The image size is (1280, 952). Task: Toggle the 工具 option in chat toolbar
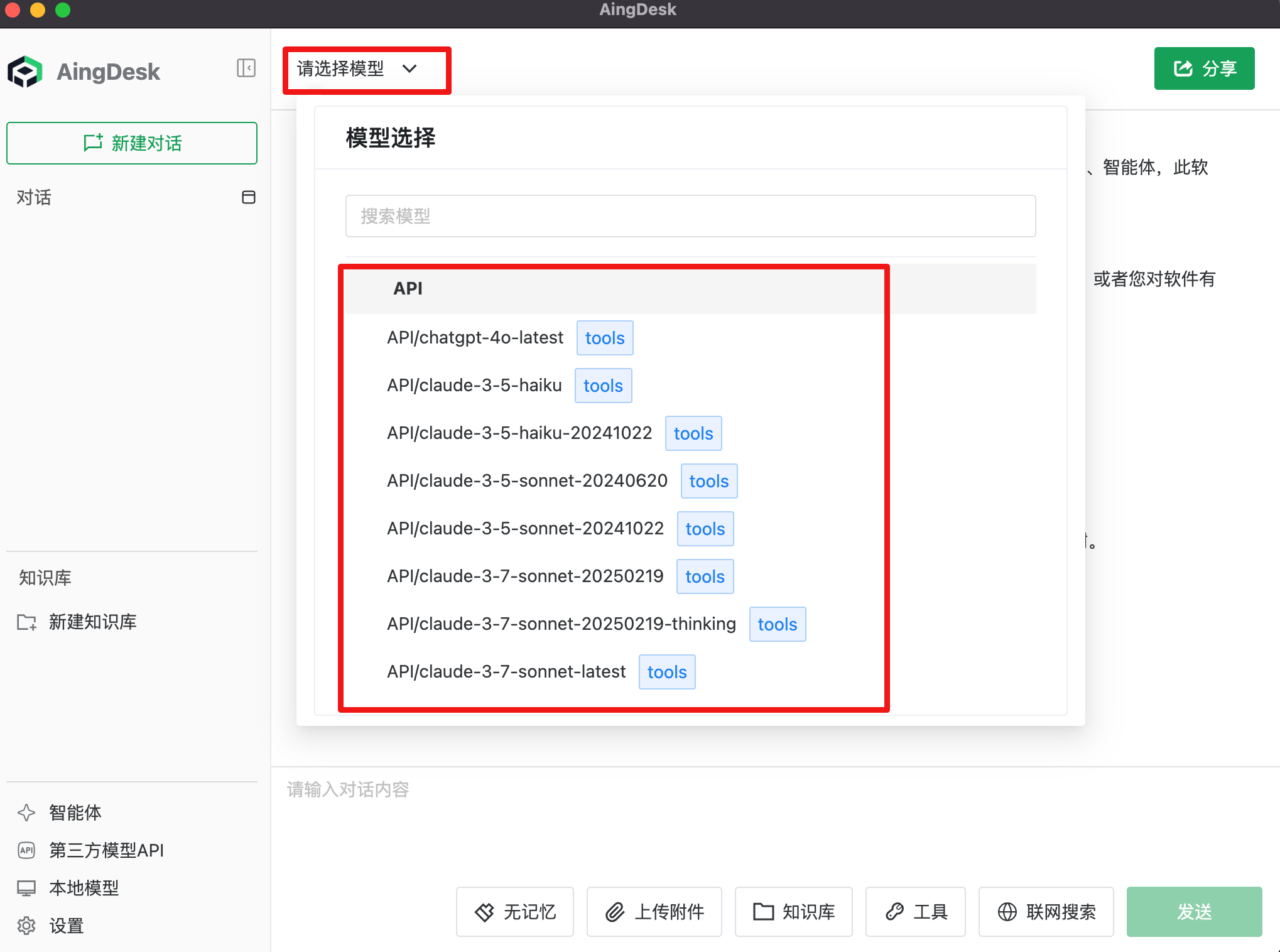[x=915, y=912]
